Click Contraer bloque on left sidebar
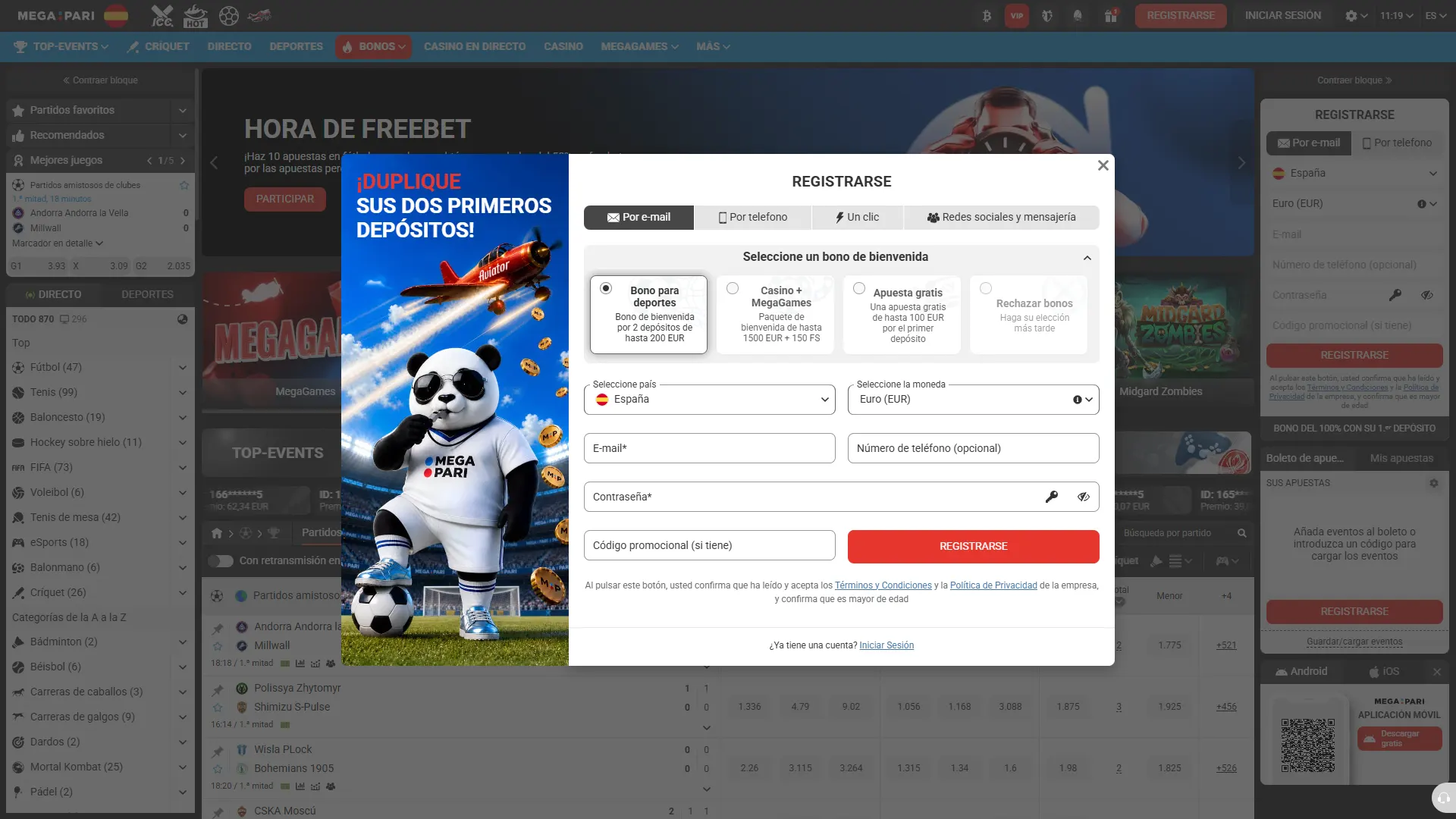The height and width of the screenshot is (819, 1456). (100, 80)
